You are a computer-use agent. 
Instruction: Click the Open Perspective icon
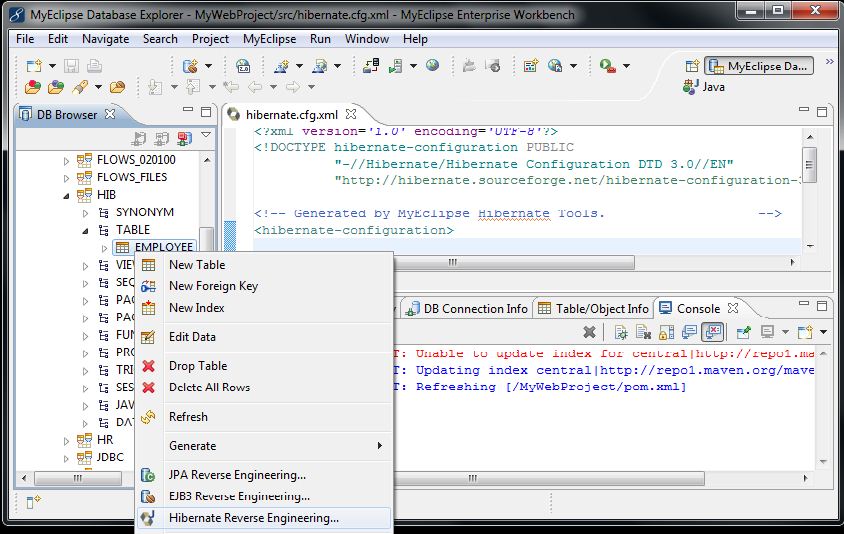pos(692,66)
